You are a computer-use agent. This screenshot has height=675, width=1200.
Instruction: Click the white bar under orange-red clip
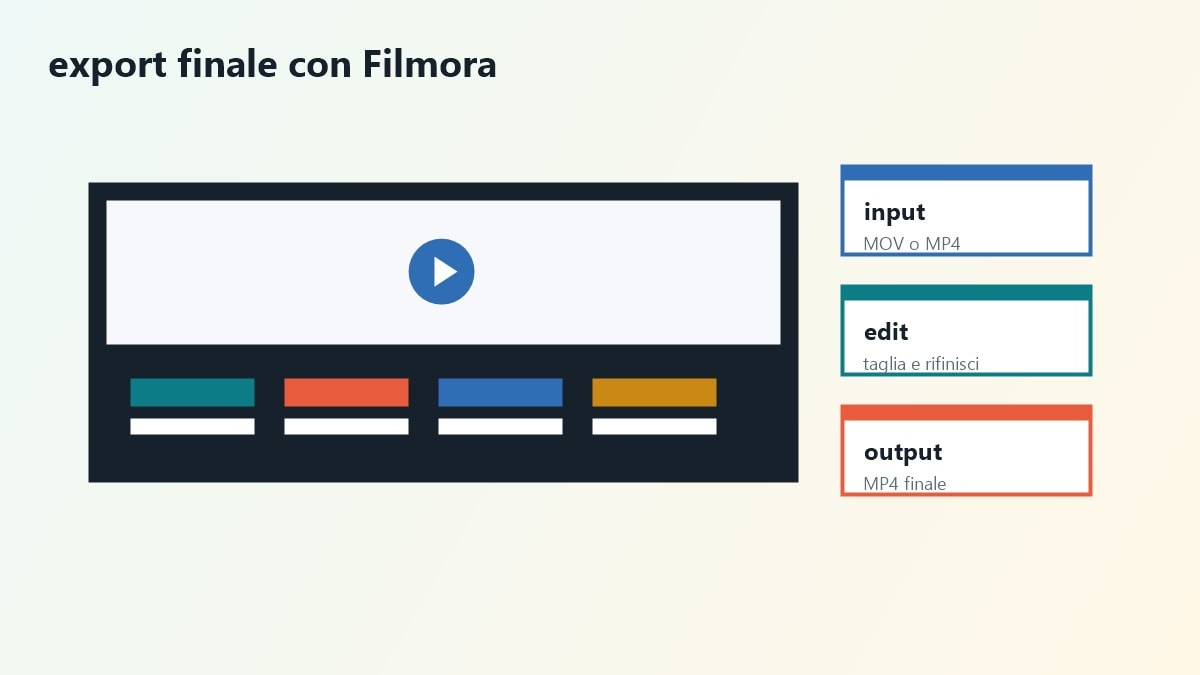[346, 426]
